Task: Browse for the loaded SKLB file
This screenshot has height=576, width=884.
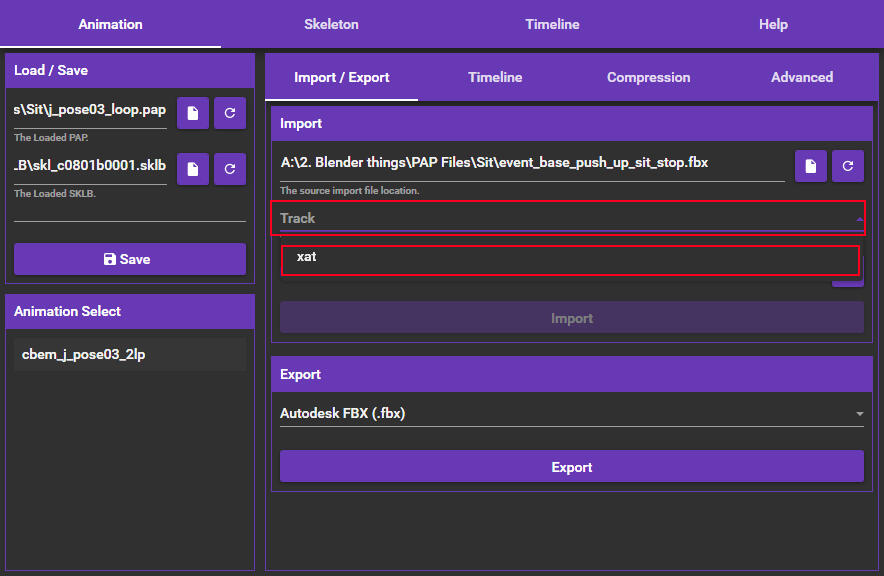Action: click(x=193, y=169)
